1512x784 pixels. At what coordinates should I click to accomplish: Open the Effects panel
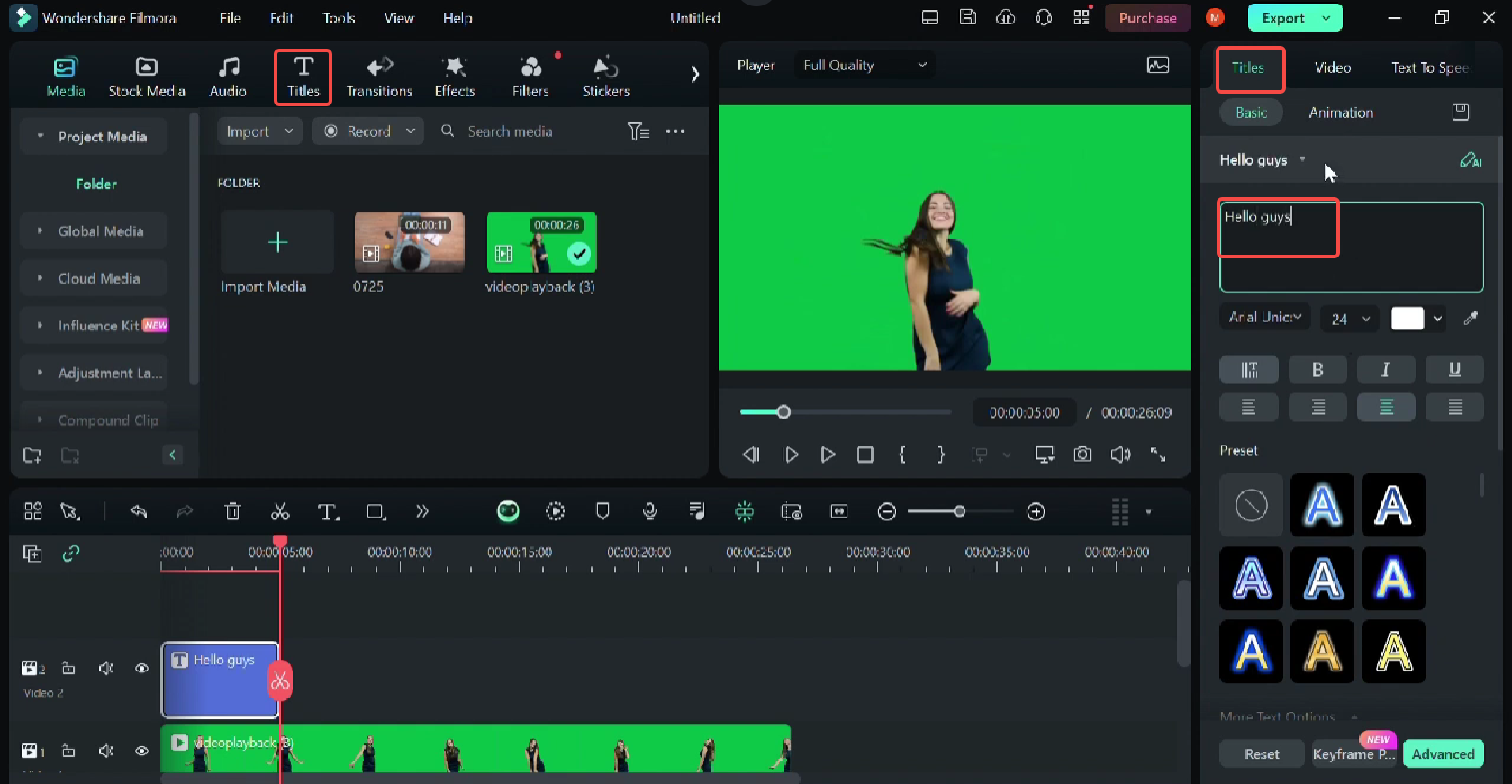click(x=455, y=77)
